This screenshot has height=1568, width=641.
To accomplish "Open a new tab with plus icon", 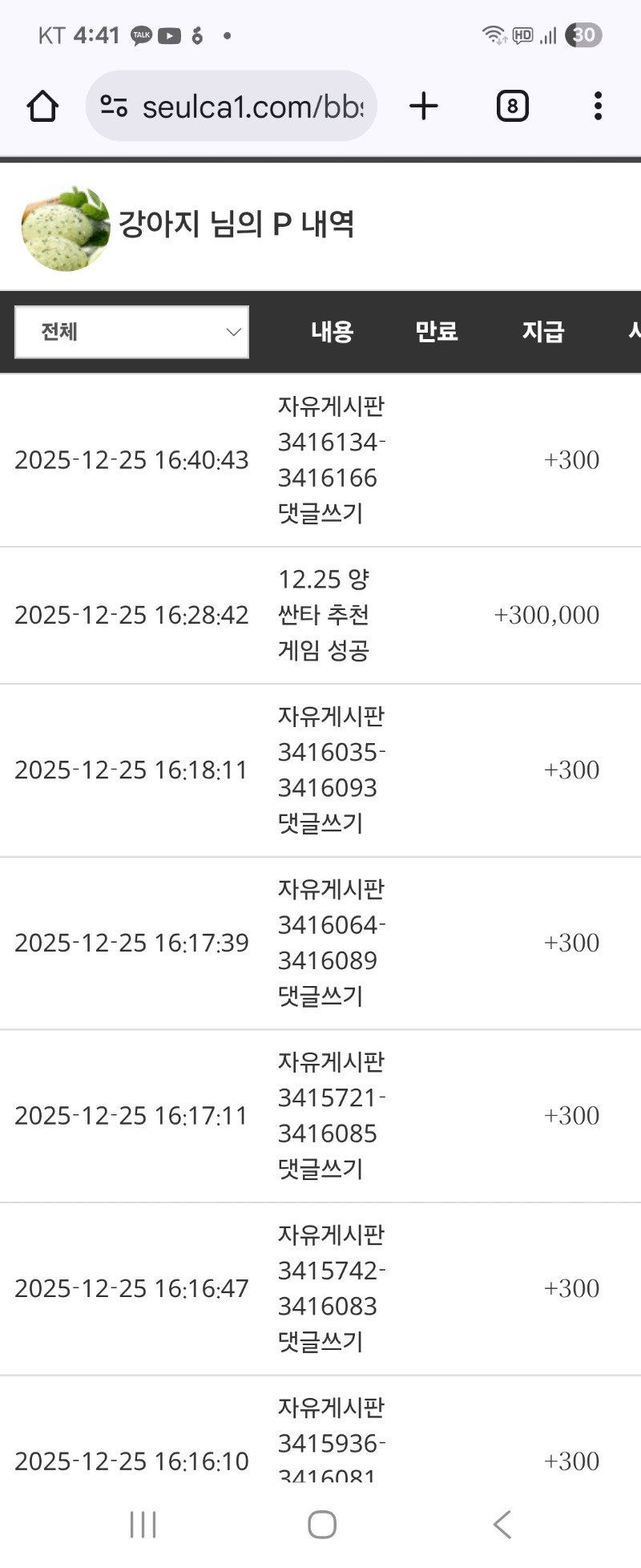I will click(424, 107).
